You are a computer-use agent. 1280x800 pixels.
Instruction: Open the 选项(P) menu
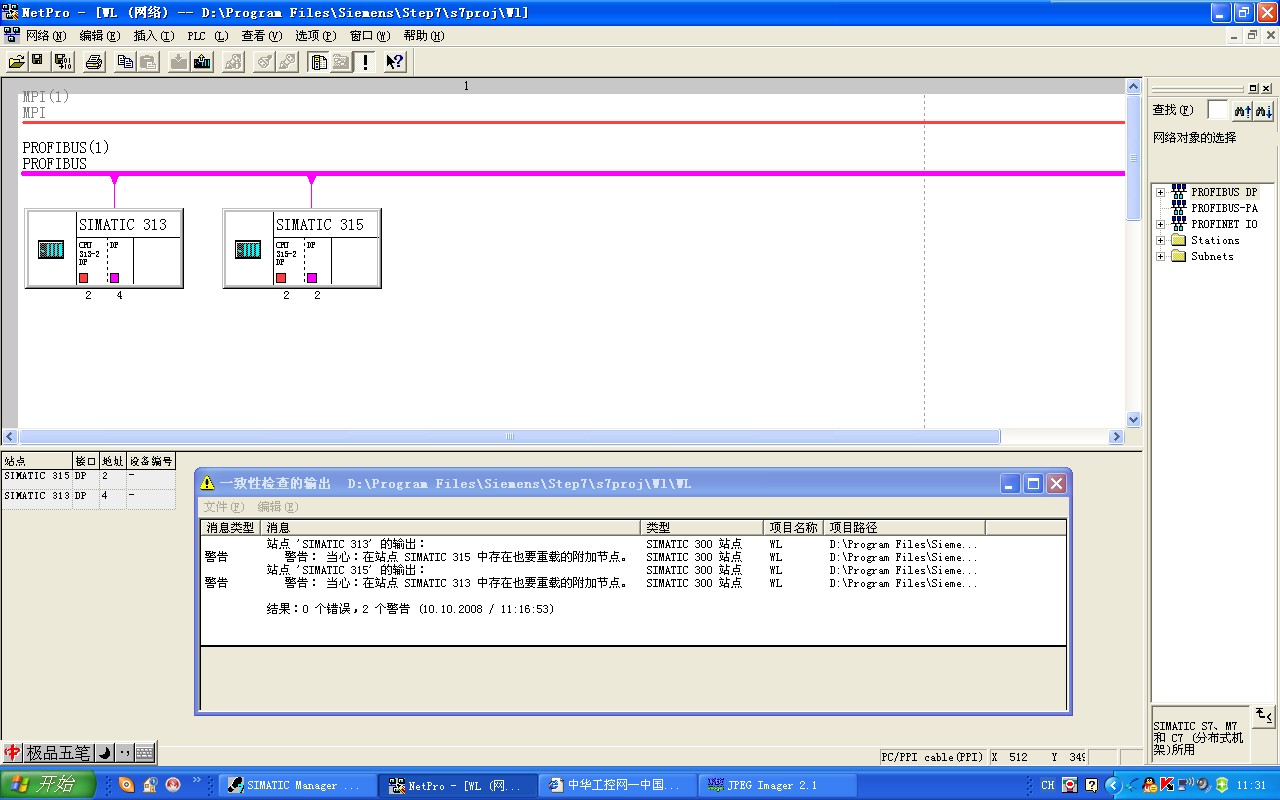[316, 35]
